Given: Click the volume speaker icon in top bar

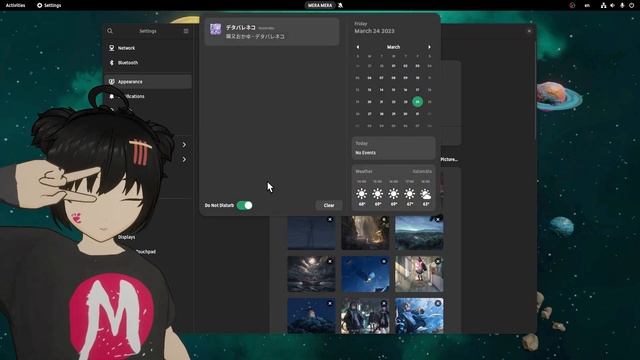Looking at the screenshot, I should 612,5.
